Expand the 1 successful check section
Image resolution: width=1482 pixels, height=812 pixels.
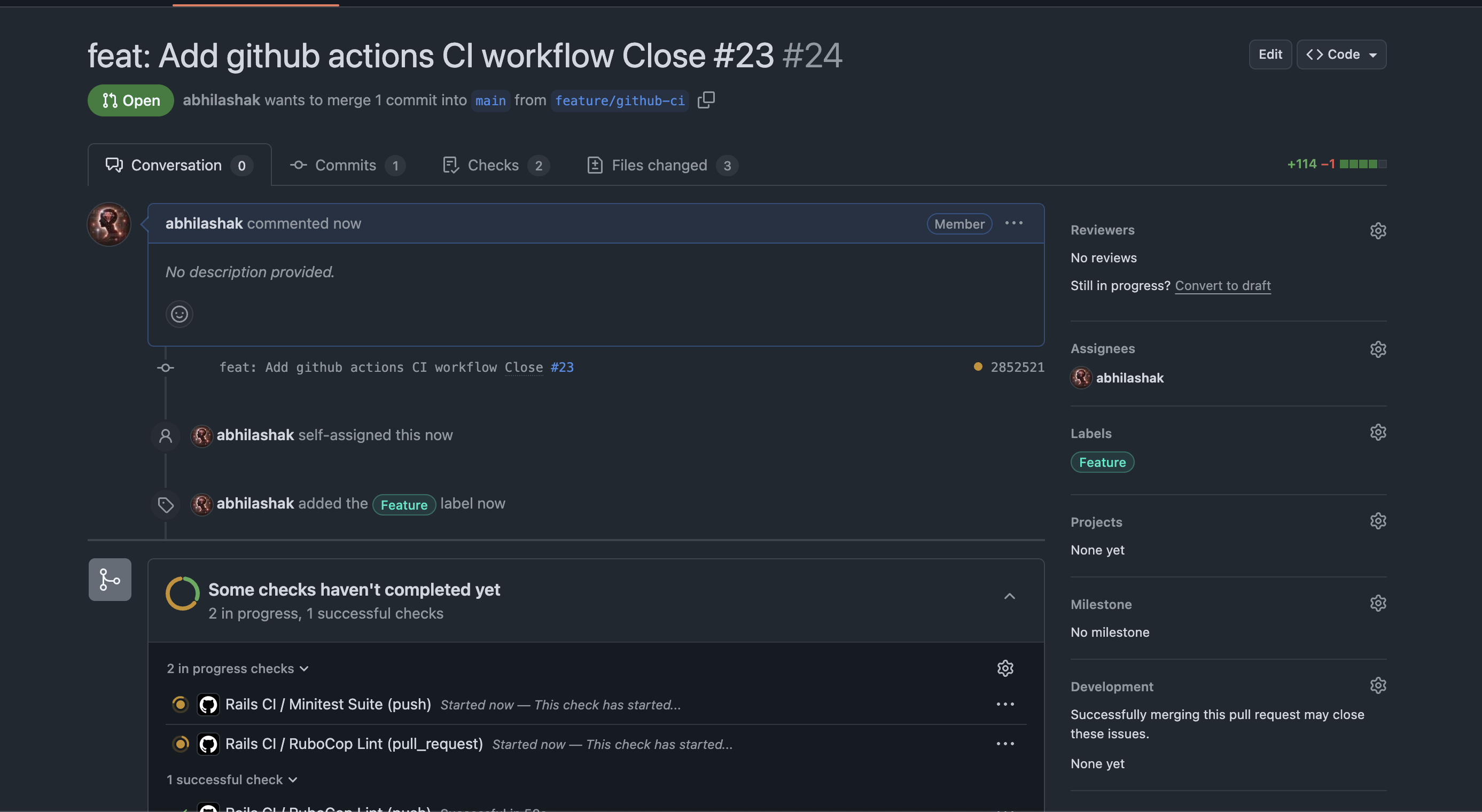coord(232,779)
